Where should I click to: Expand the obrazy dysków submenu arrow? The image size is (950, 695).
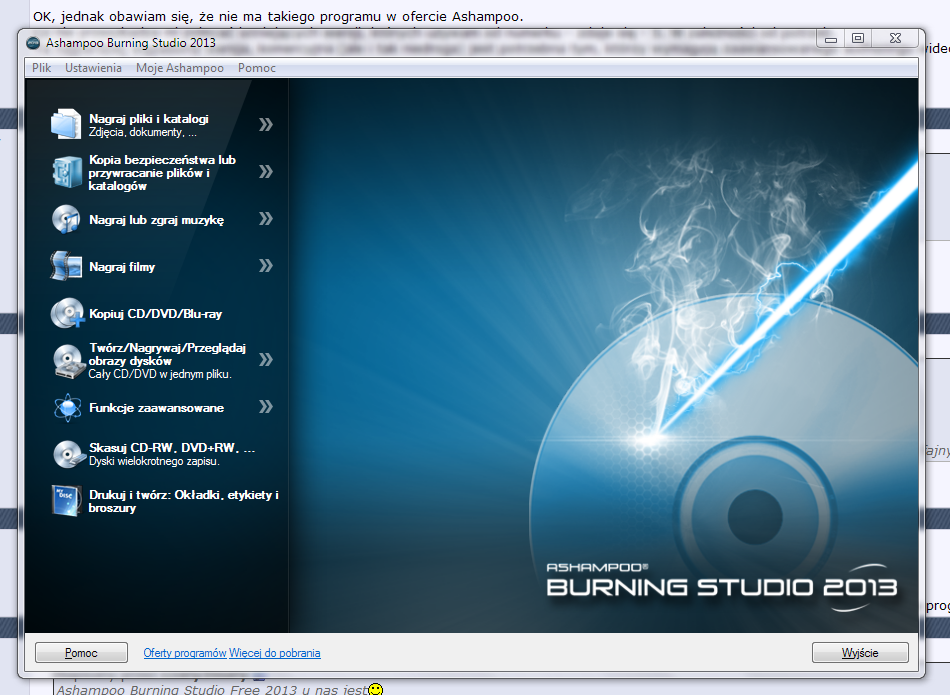(266, 360)
